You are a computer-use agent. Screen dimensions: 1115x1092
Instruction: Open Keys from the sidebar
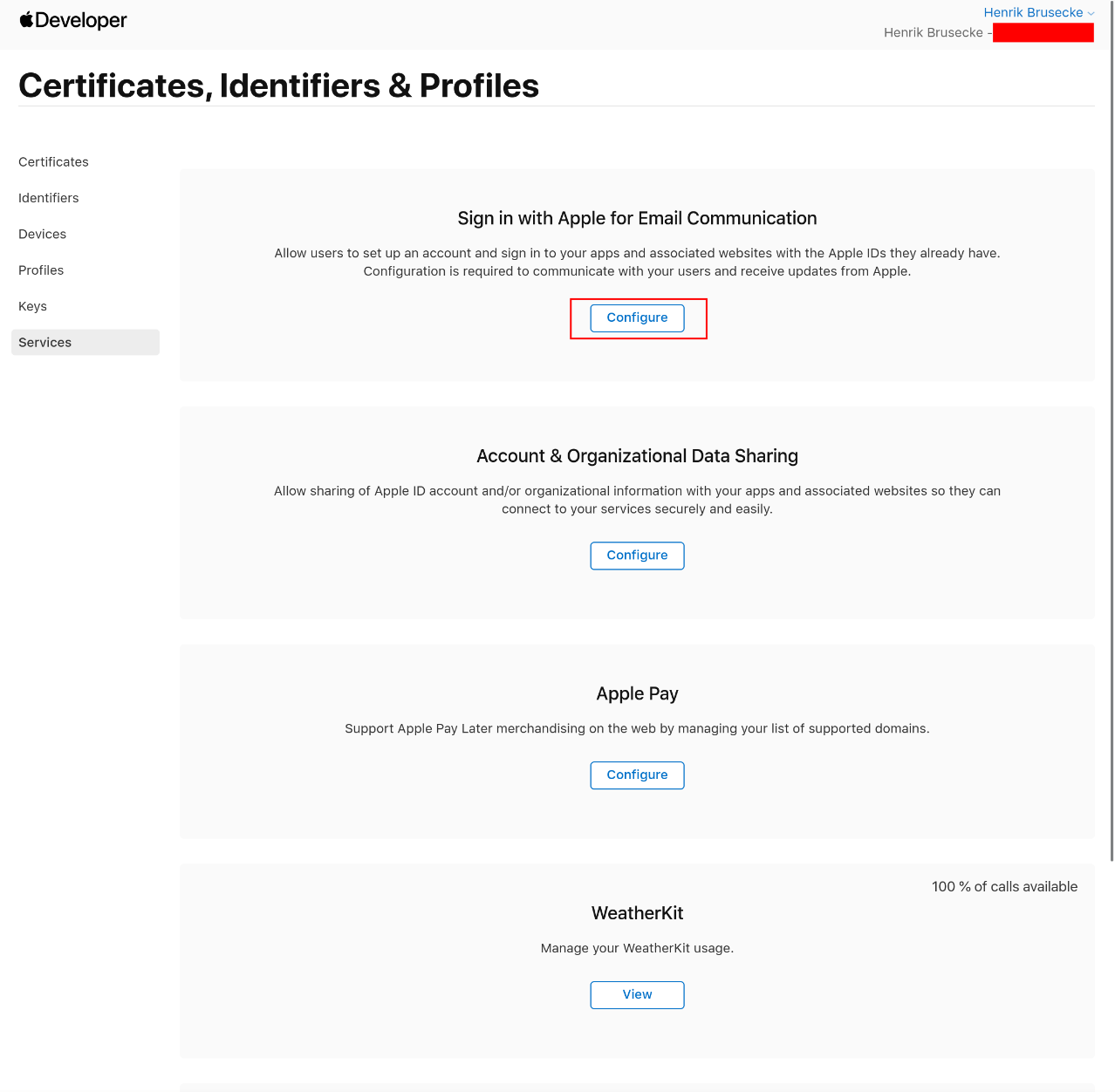point(33,306)
